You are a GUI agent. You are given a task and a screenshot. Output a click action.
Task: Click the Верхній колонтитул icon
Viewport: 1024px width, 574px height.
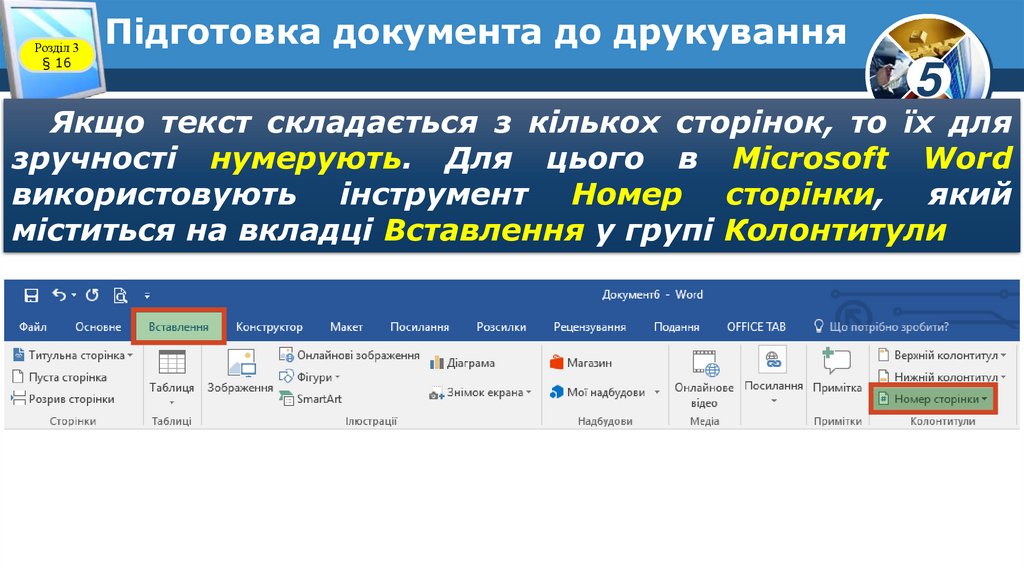883,355
